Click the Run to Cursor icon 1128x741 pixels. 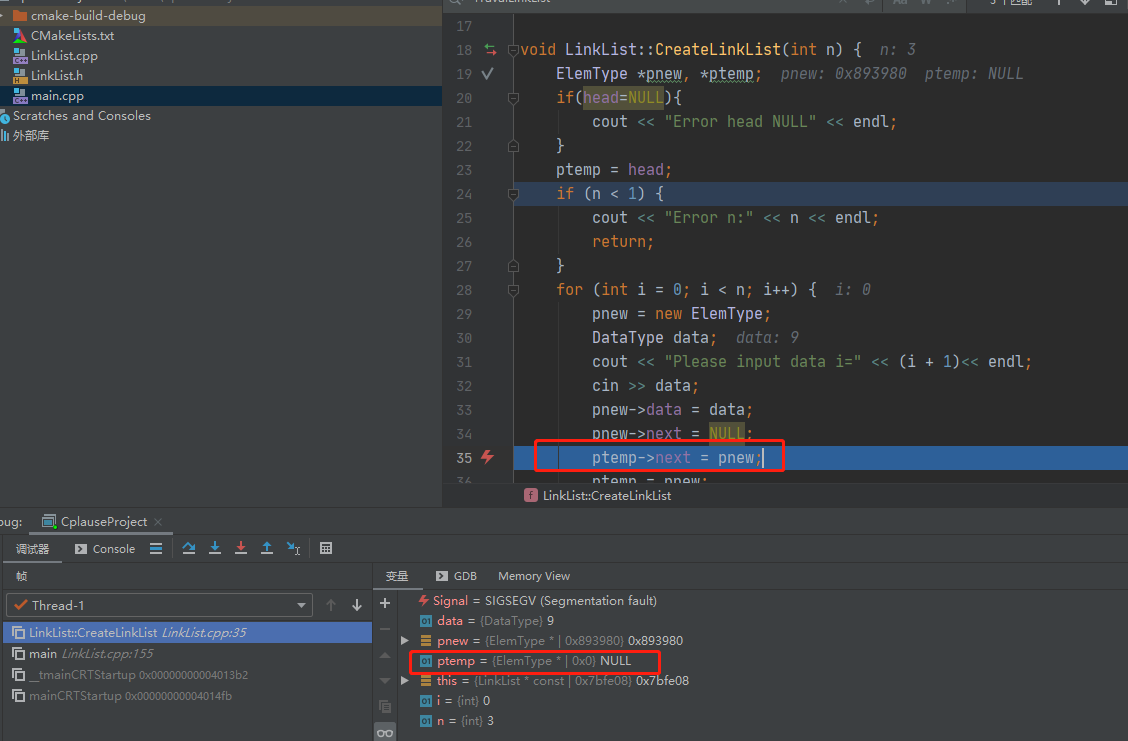pos(294,548)
